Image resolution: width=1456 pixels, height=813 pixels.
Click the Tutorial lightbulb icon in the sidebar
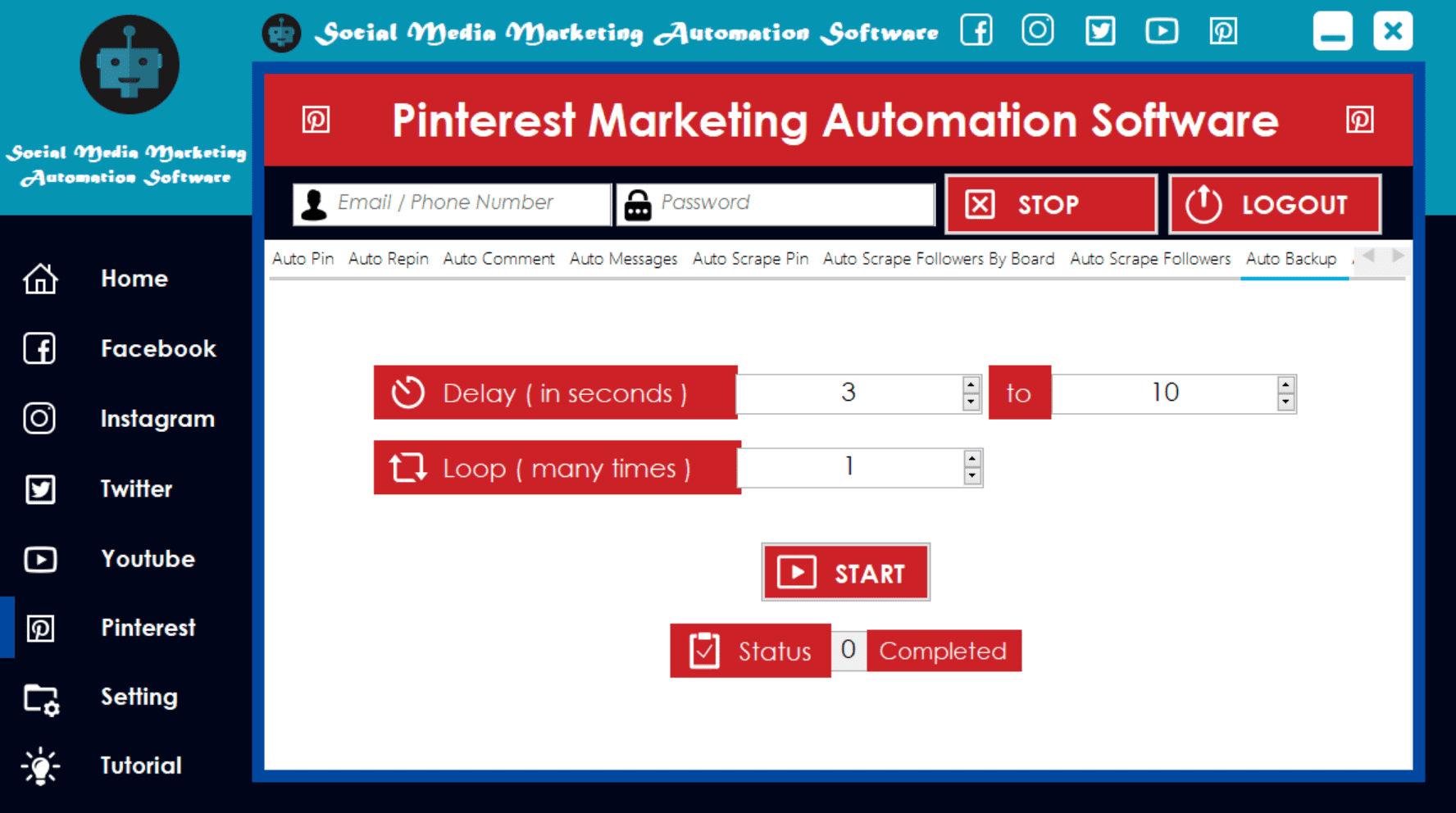40,766
